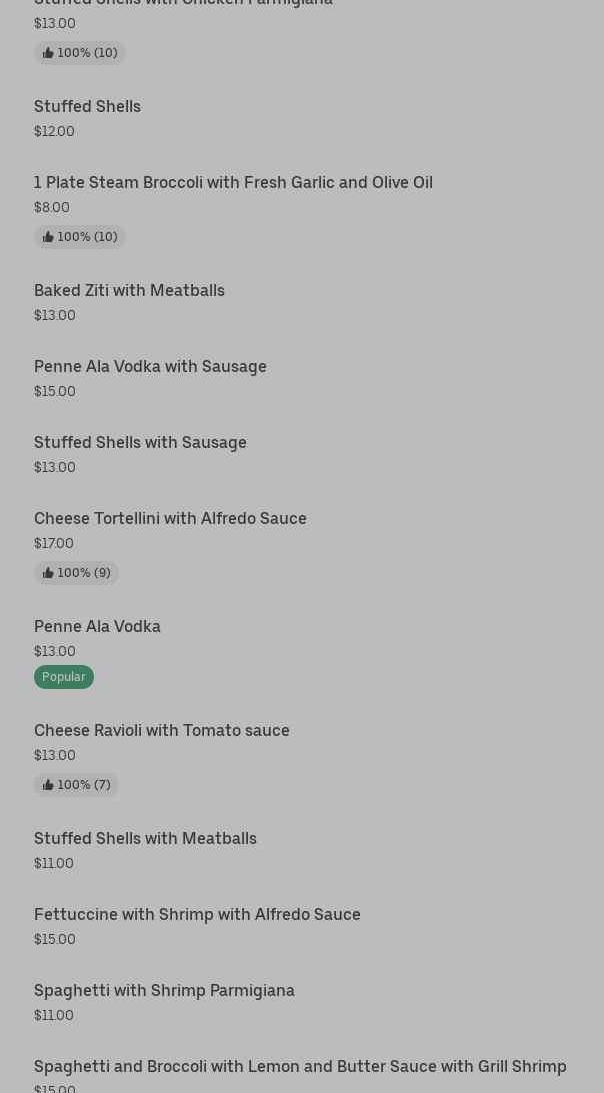Click thumbs-up icon under Cheese Tortellini price

pyautogui.click(x=48, y=573)
